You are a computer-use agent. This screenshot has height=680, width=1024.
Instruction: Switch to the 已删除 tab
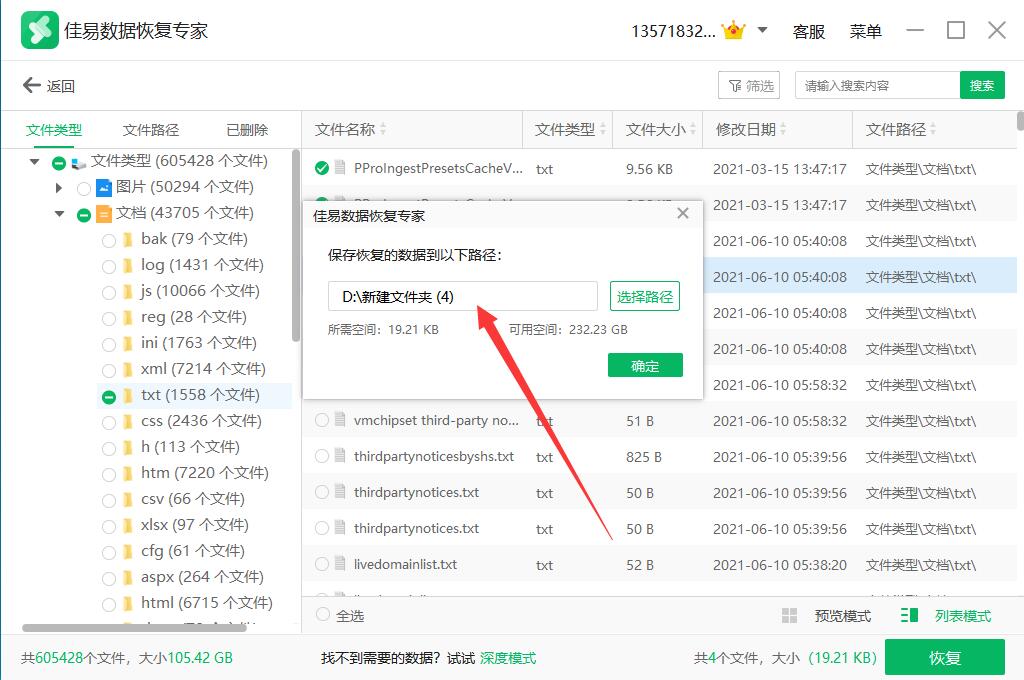(247, 130)
